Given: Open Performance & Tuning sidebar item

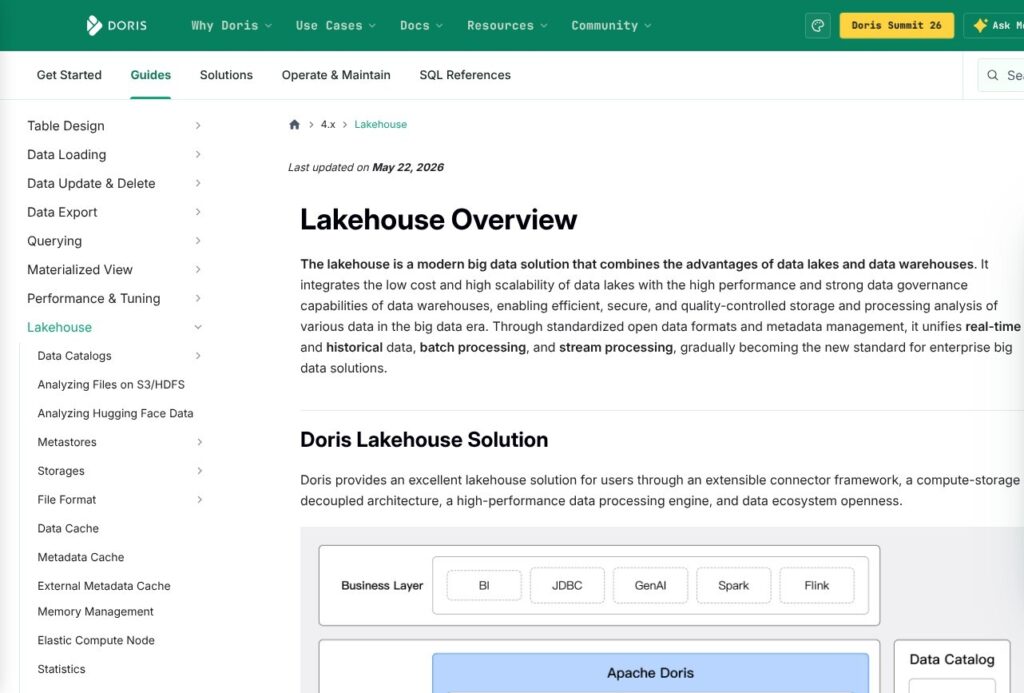Looking at the screenshot, I should tap(93, 298).
